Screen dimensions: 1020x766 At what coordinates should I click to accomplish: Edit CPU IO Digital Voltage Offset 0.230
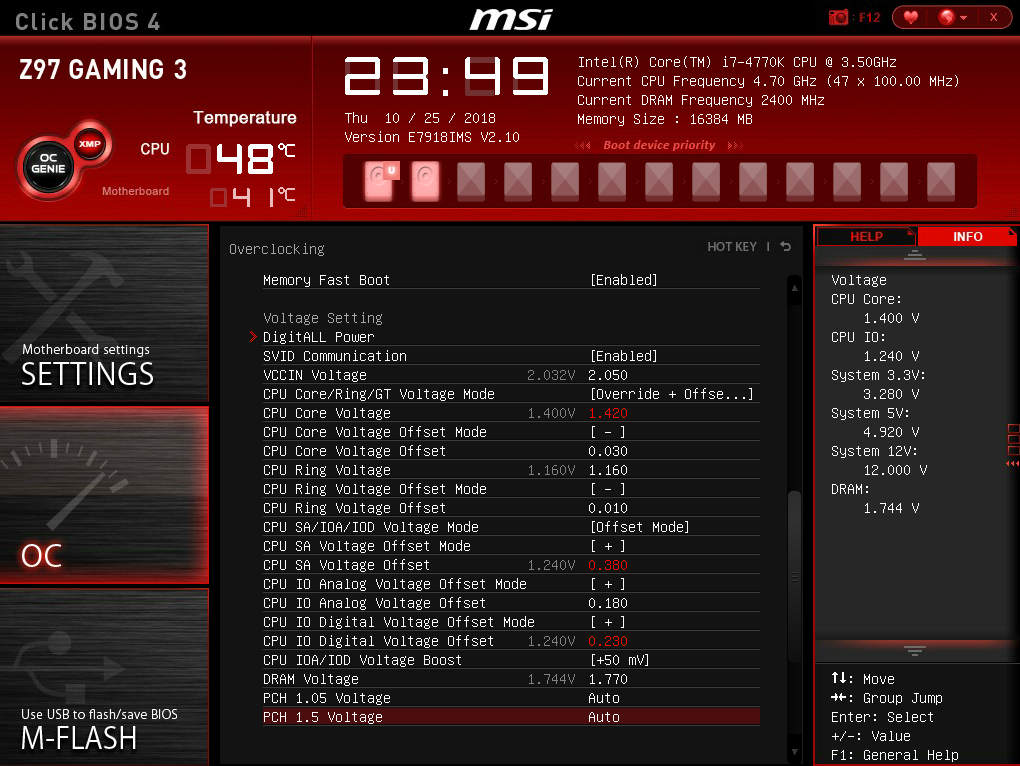click(608, 641)
